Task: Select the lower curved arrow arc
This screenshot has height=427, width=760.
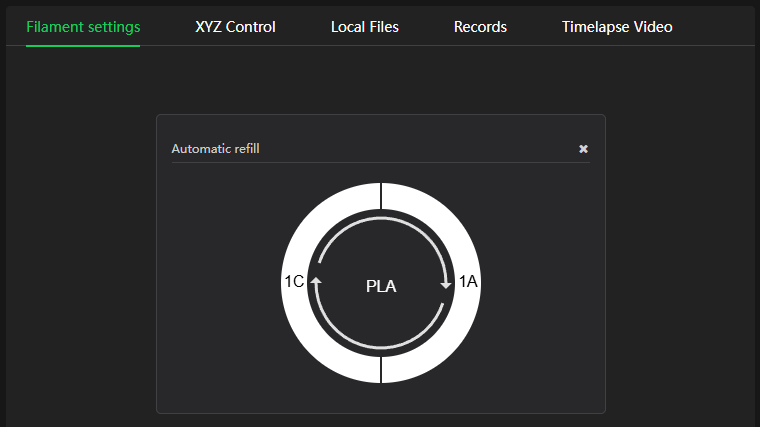Action: (381, 347)
